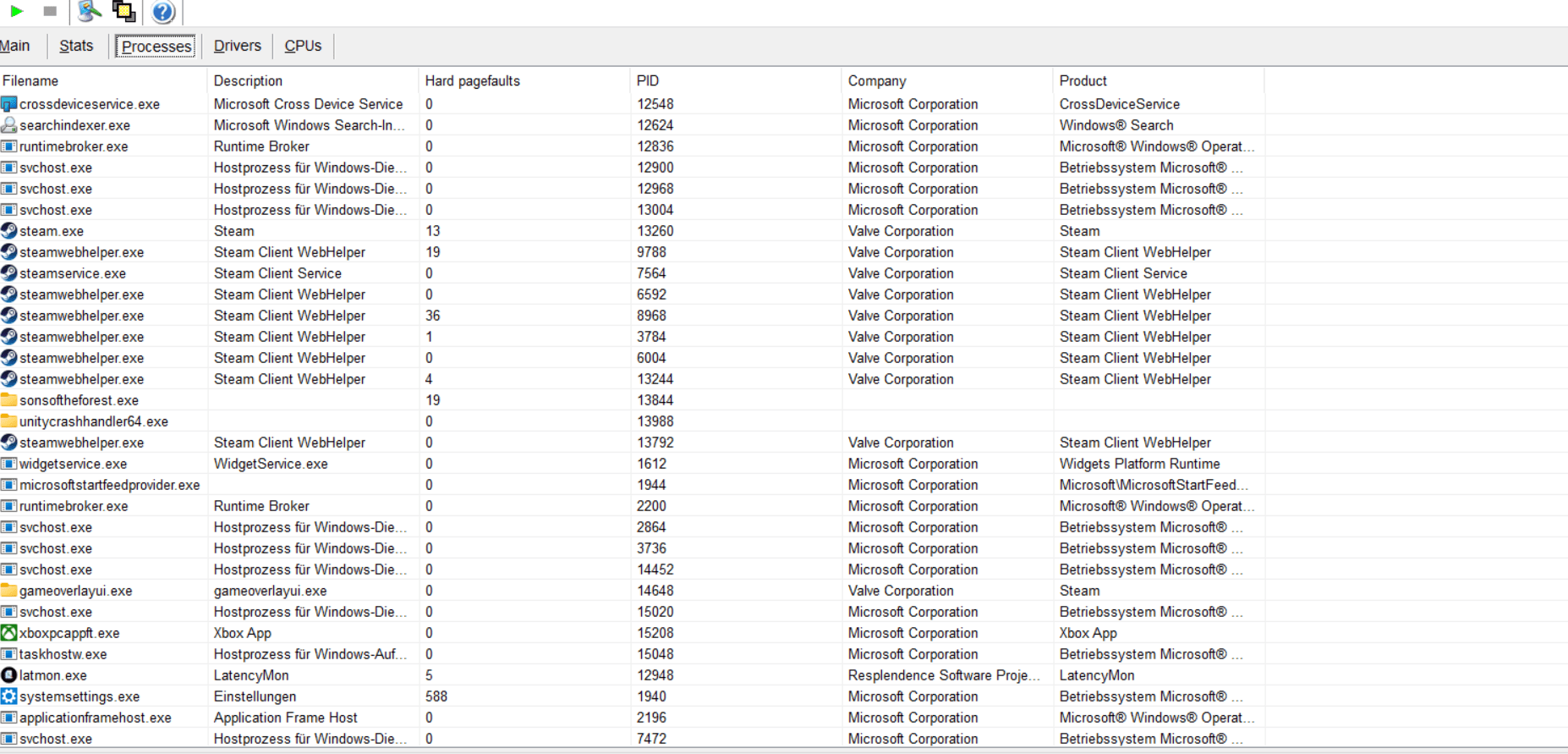Select the Processes tab

(156, 47)
